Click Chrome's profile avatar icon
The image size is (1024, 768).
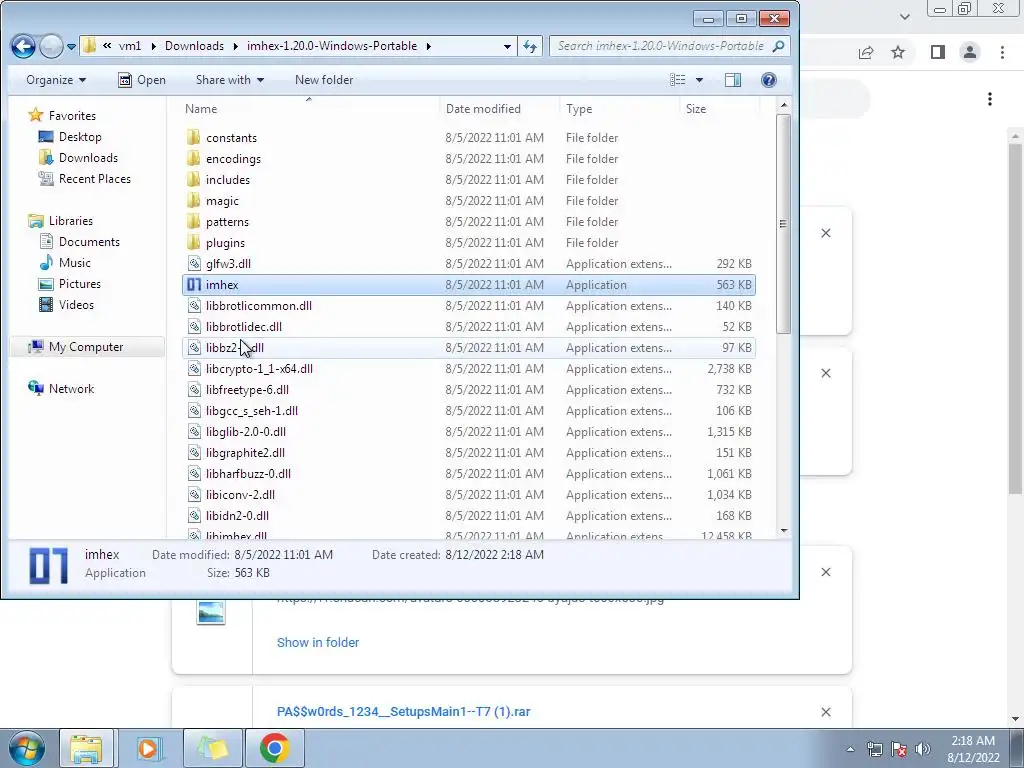[x=970, y=52]
